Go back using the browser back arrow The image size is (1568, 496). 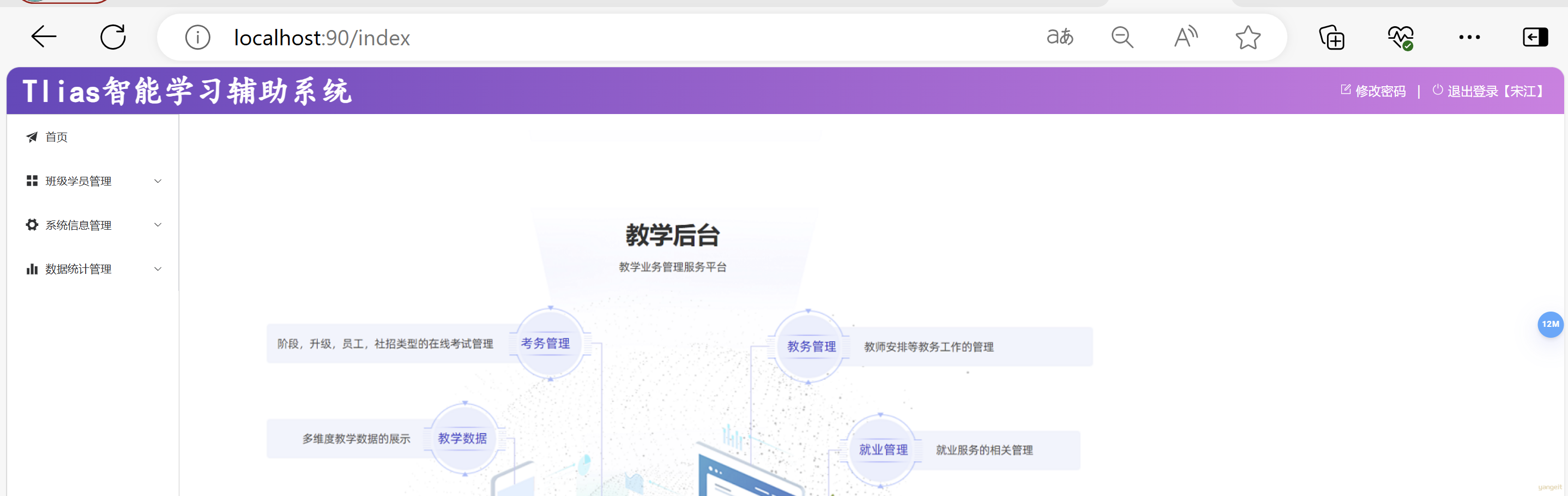pos(44,37)
